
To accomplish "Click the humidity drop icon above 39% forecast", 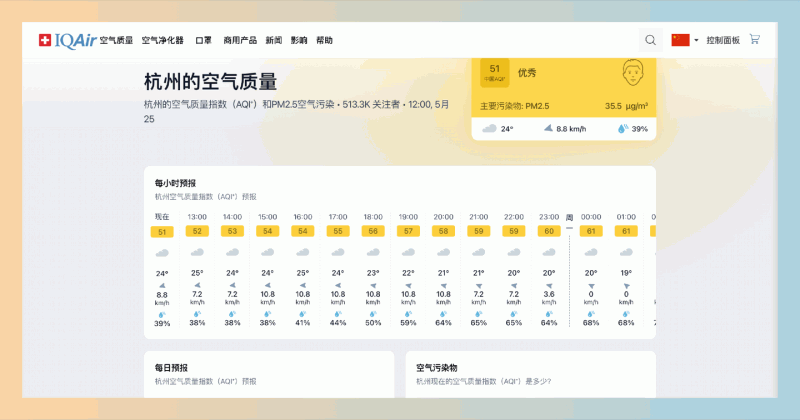I will (x=162, y=315).
